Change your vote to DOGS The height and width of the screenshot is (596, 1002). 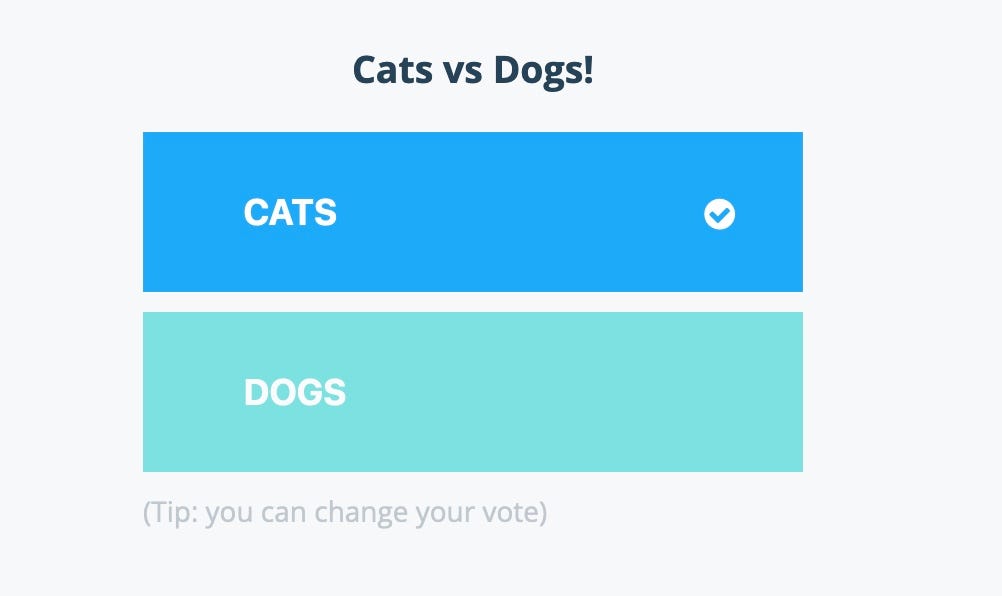coord(473,392)
